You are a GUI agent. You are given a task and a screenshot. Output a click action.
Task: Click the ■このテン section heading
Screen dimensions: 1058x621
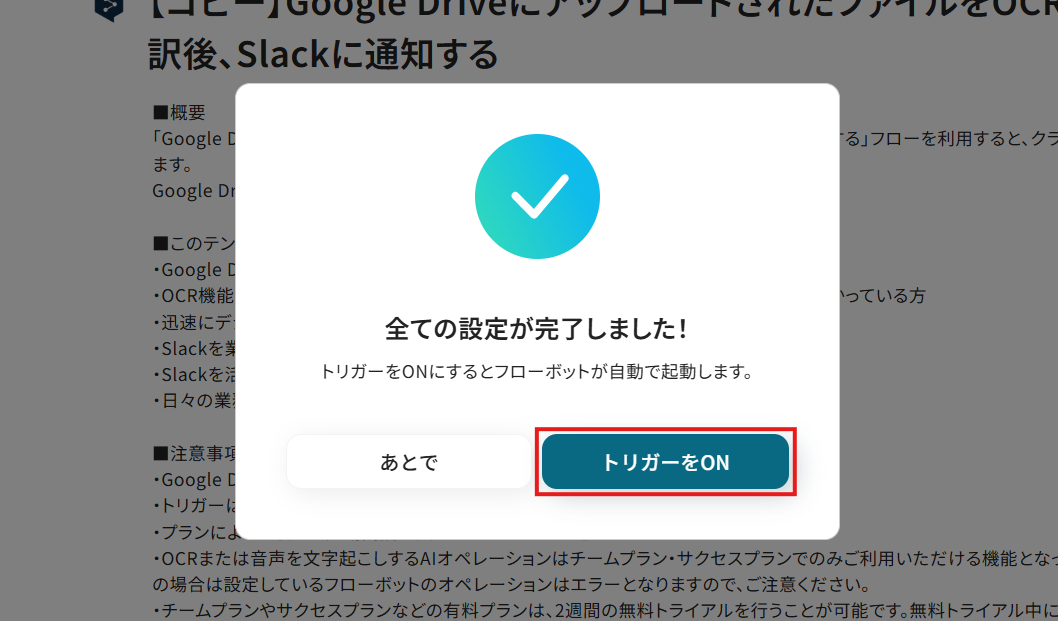(194, 243)
